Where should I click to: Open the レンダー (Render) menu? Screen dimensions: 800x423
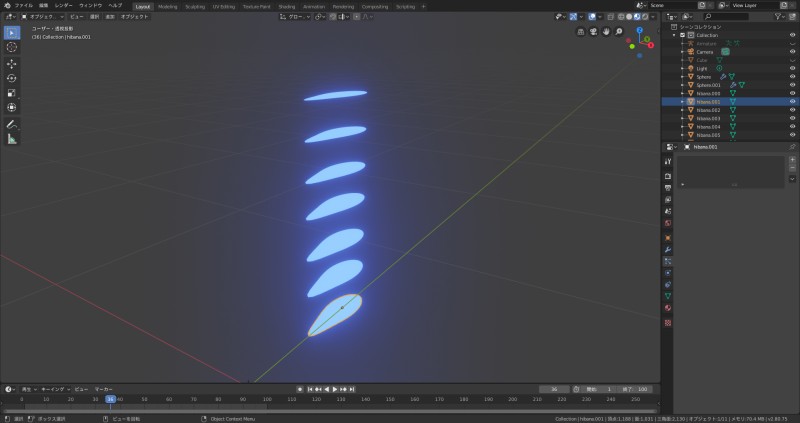63,6
